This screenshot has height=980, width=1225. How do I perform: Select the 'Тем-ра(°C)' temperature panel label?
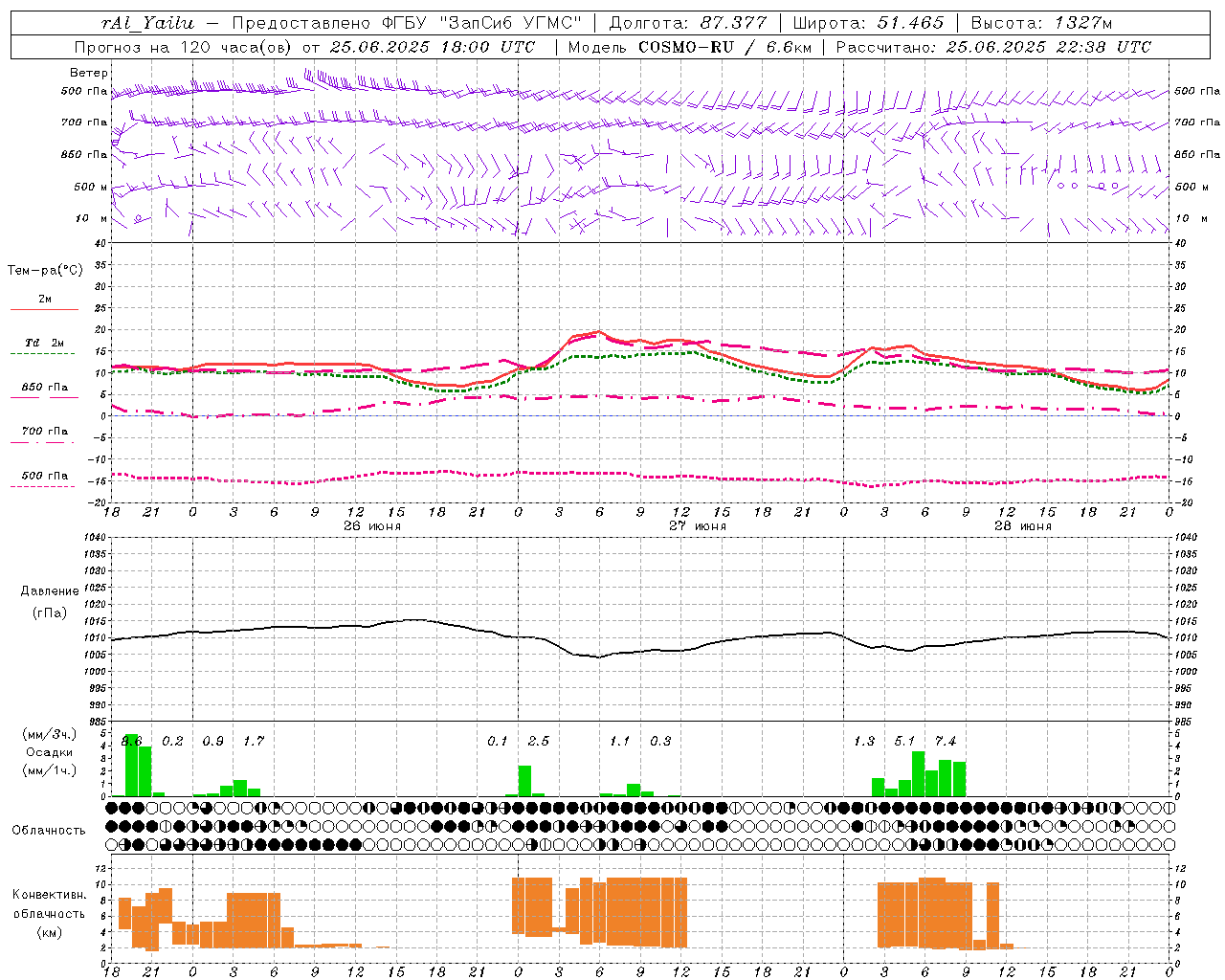click(x=45, y=270)
